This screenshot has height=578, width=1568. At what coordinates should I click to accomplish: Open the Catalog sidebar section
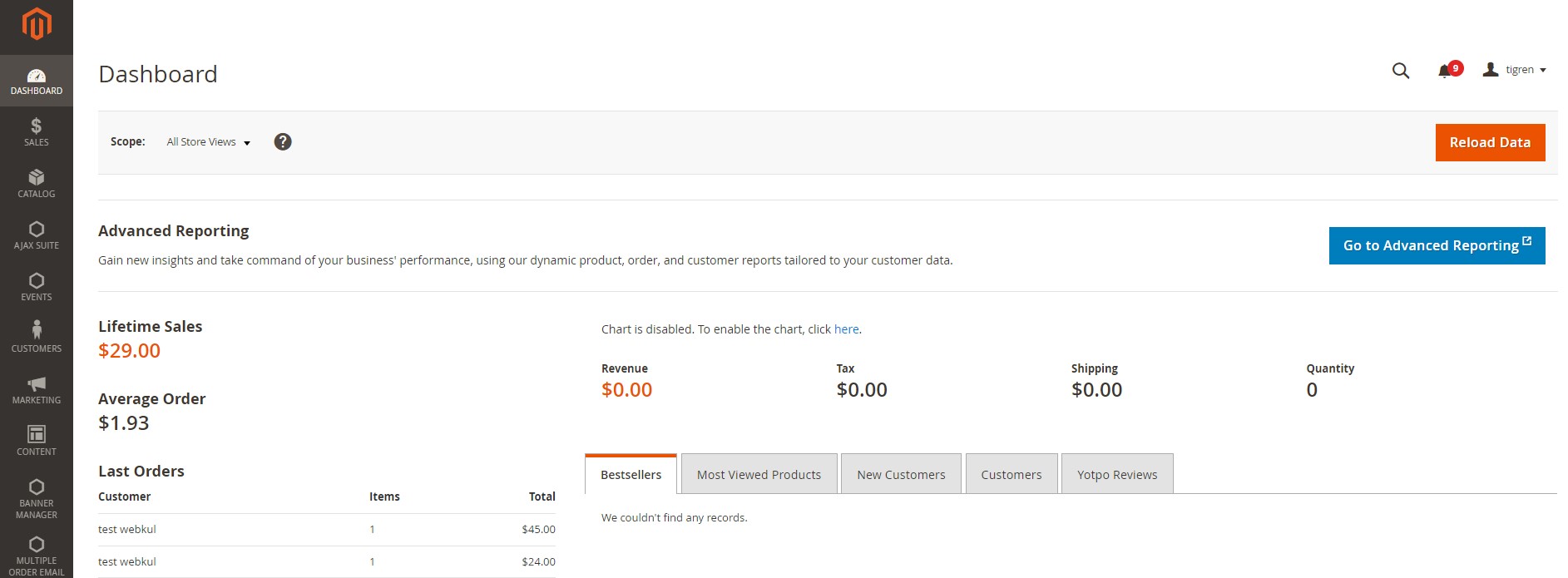tap(37, 184)
